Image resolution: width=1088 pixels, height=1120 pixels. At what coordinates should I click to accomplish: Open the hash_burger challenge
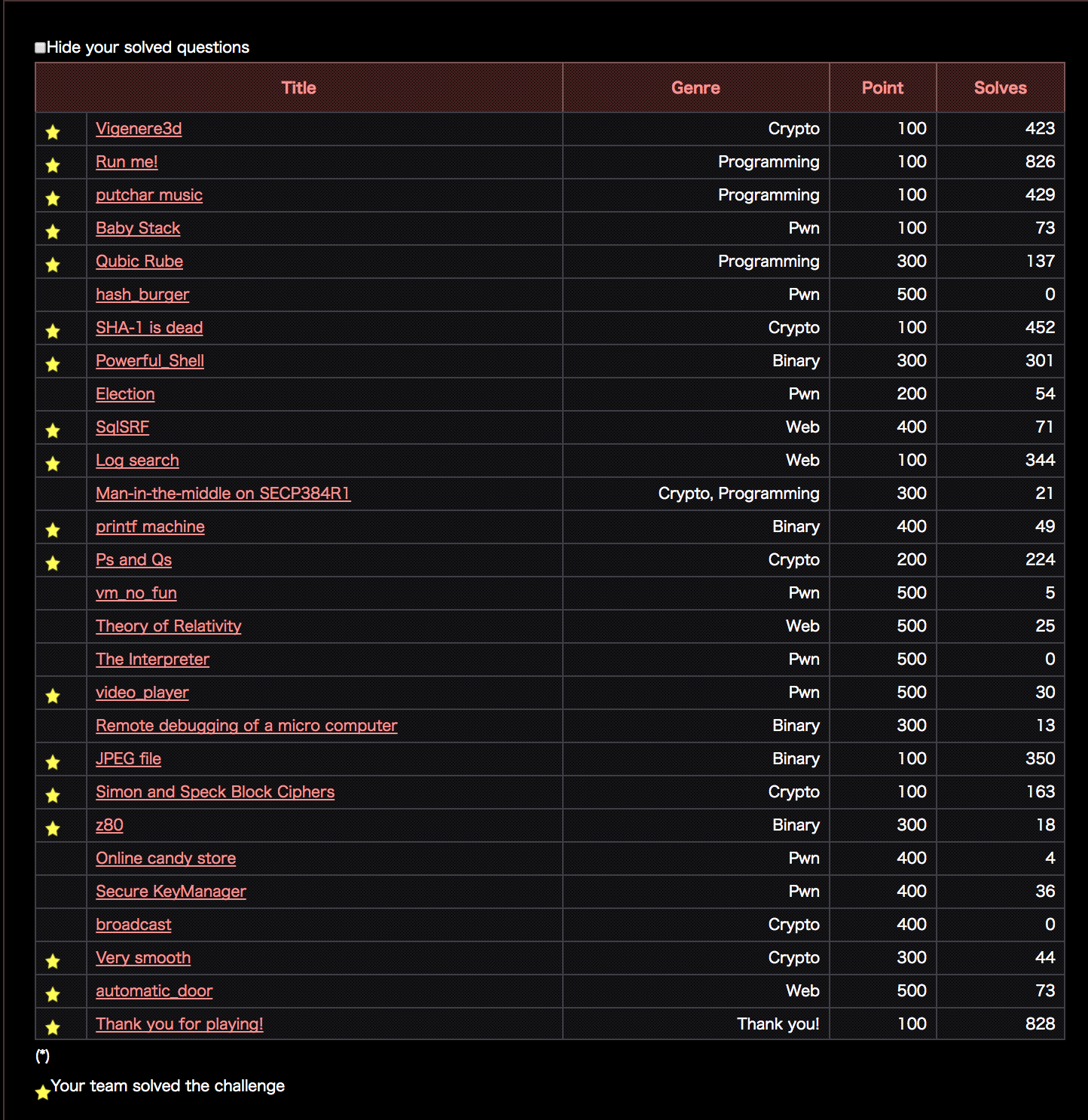142,295
